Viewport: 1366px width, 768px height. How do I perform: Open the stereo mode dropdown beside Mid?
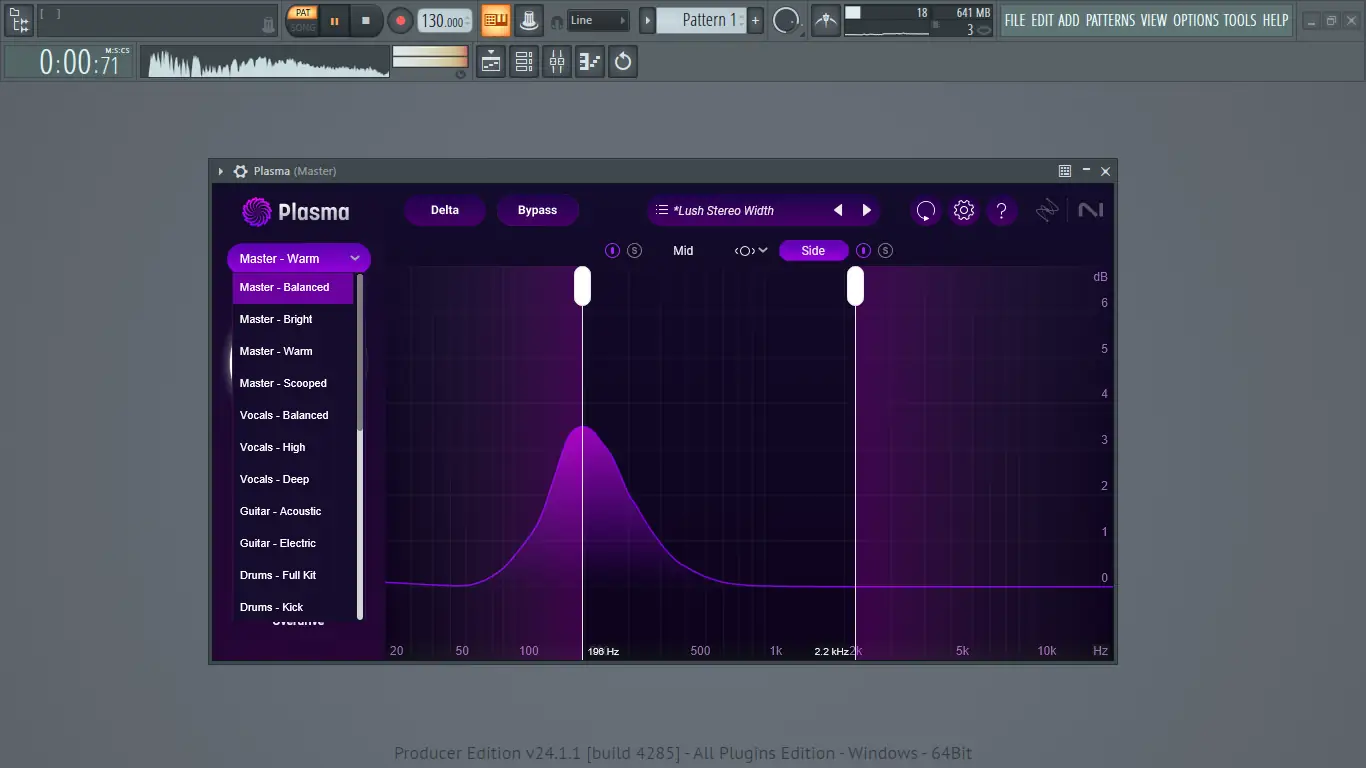point(751,251)
